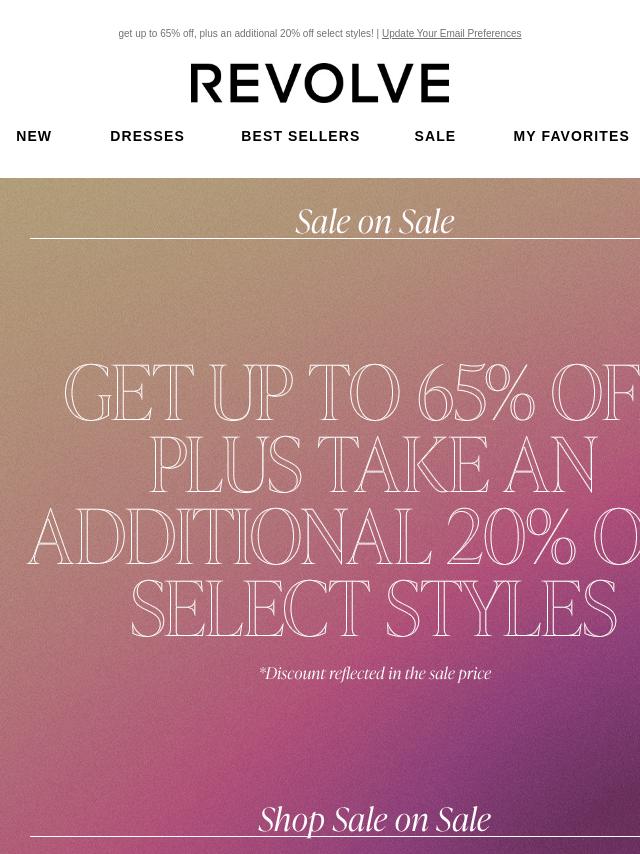Open the Update Your Email Preferences link
This screenshot has height=854, width=640.
(x=451, y=33)
